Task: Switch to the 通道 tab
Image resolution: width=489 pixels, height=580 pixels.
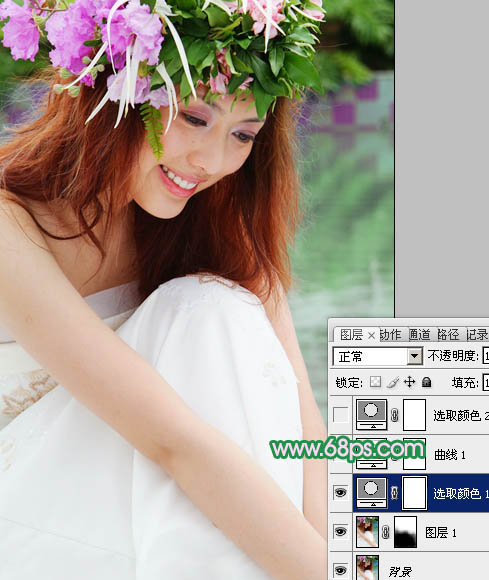Action: coord(419,335)
